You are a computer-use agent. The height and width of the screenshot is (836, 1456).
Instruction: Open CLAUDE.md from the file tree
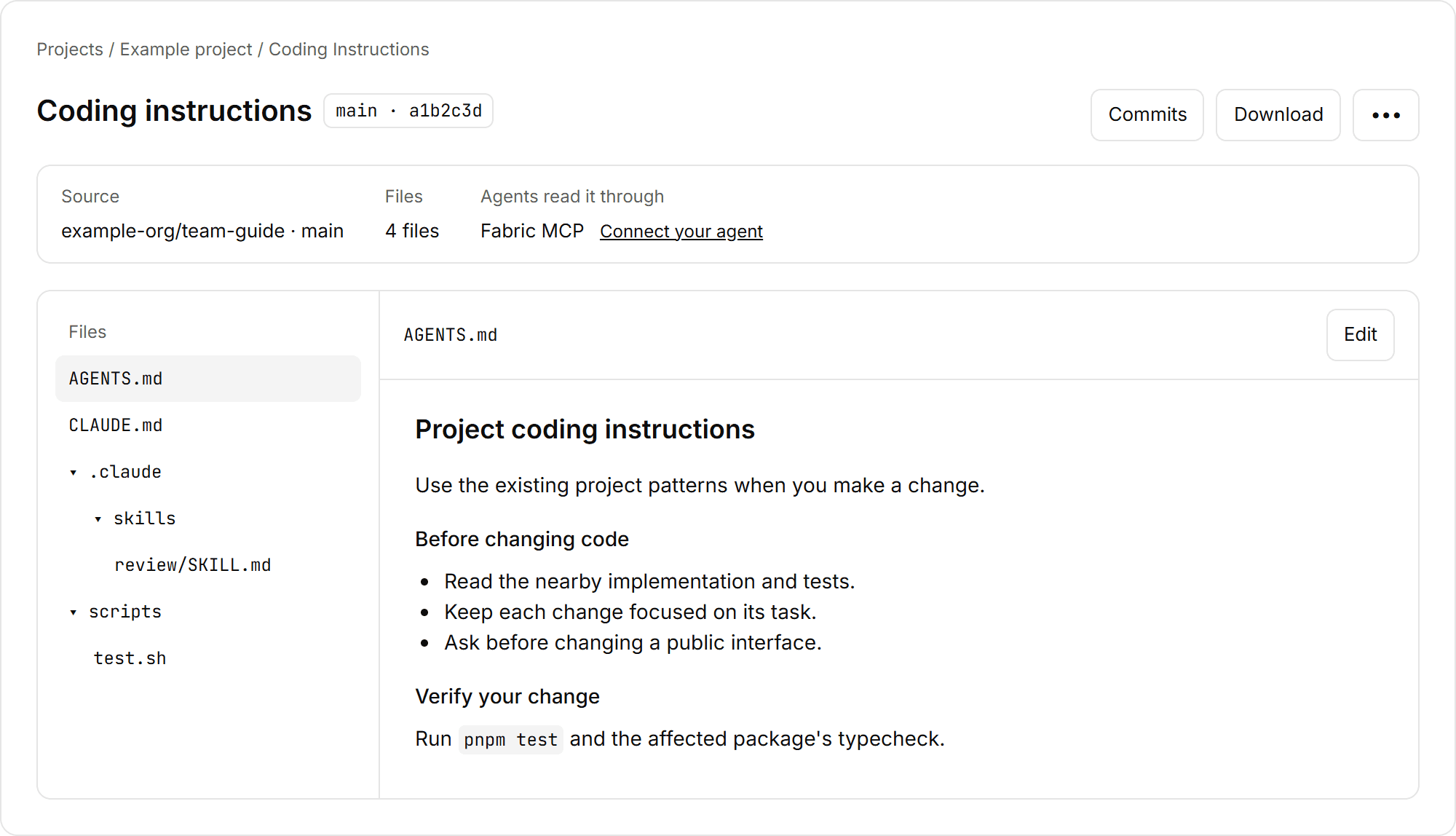pyautogui.click(x=208, y=425)
